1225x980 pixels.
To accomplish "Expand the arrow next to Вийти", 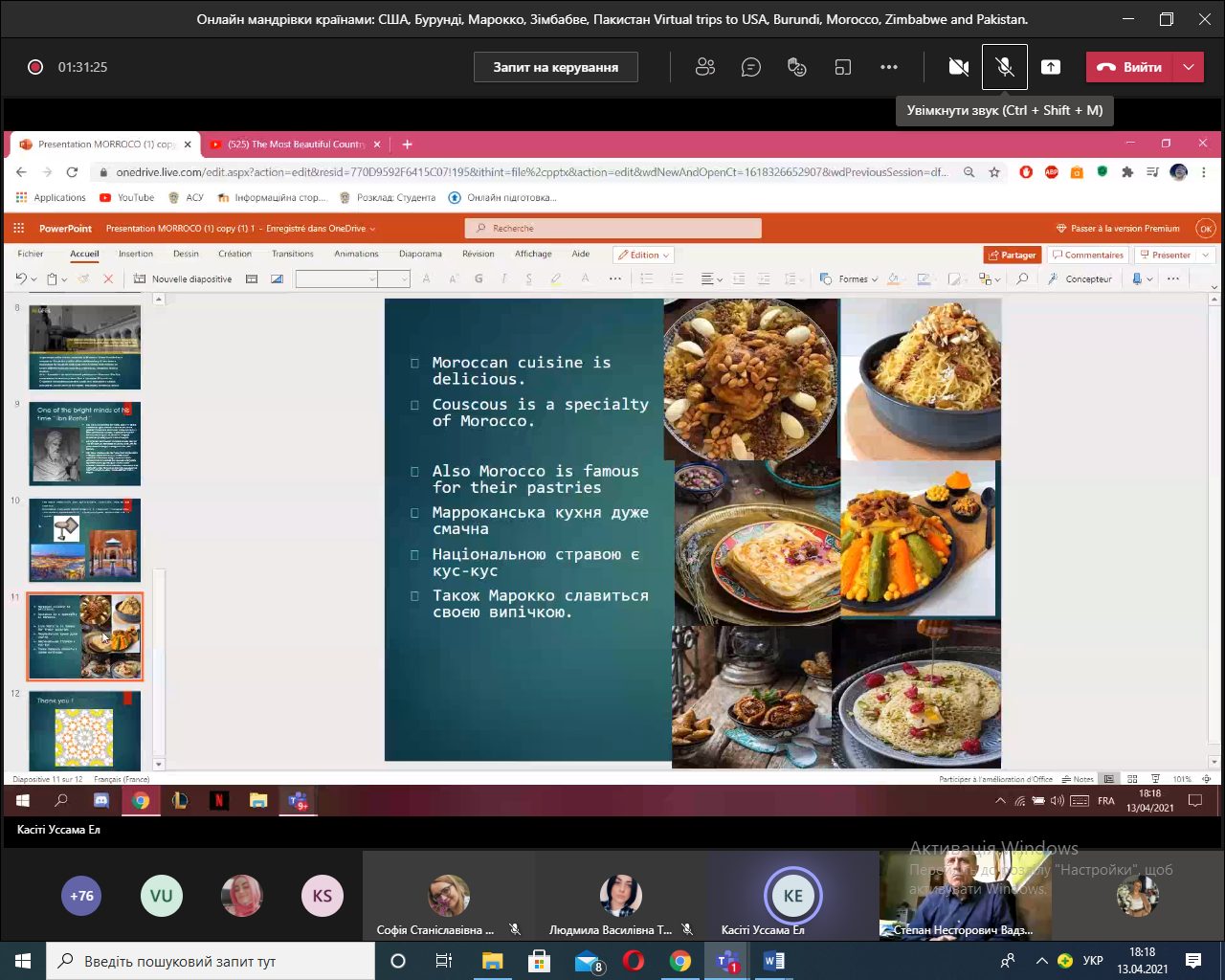I will [x=1189, y=67].
